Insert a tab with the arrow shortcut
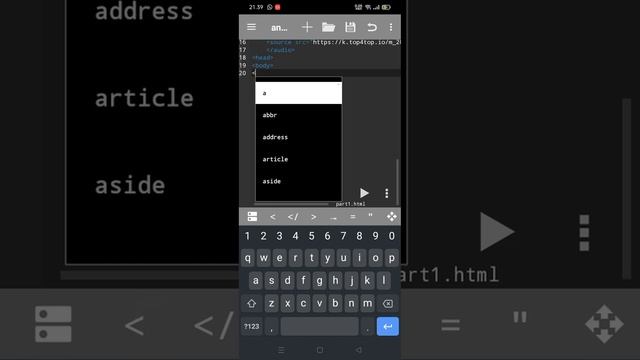This screenshot has width=640, height=360. (x=333, y=218)
